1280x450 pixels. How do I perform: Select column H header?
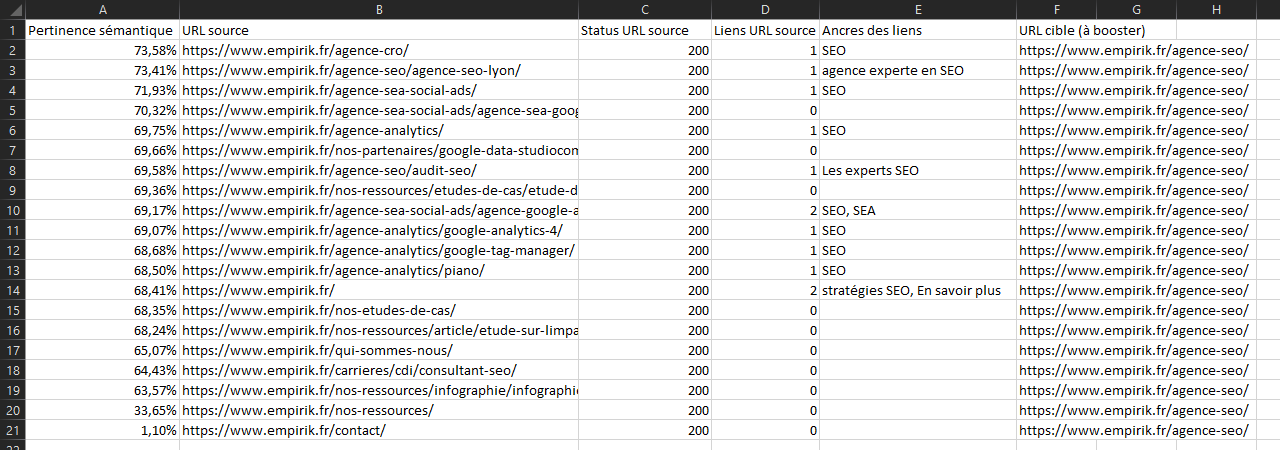coord(1216,10)
